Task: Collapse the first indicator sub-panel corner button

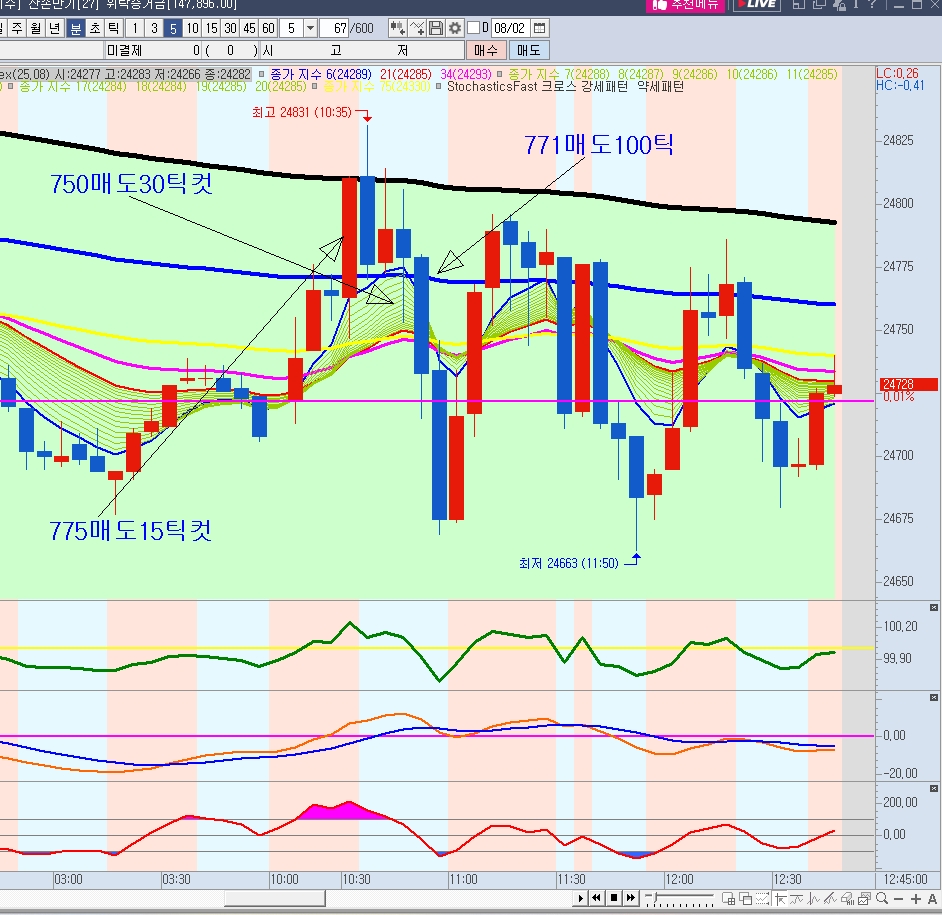Action: coord(934,607)
